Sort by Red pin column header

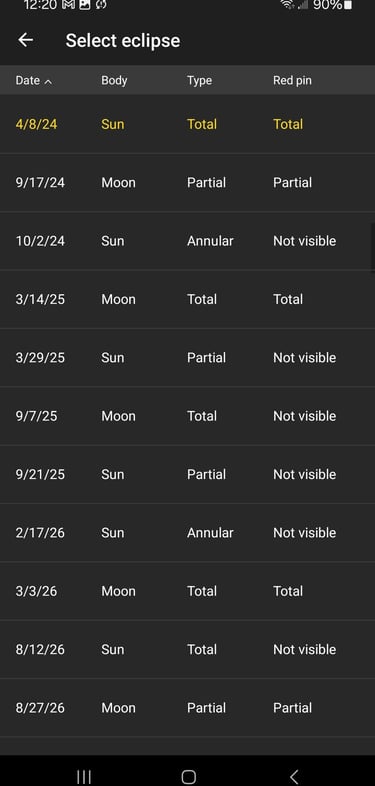click(x=292, y=80)
